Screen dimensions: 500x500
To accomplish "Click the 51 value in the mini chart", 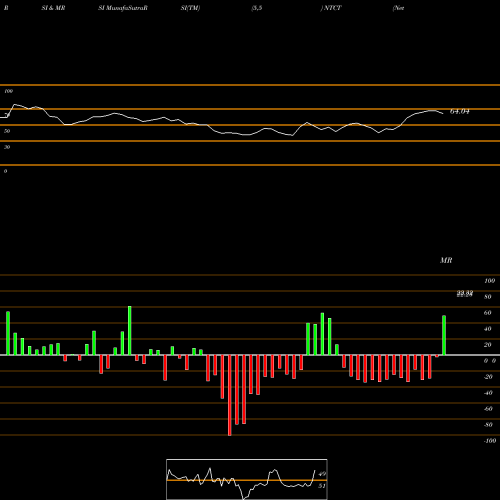I will (x=322, y=486).
